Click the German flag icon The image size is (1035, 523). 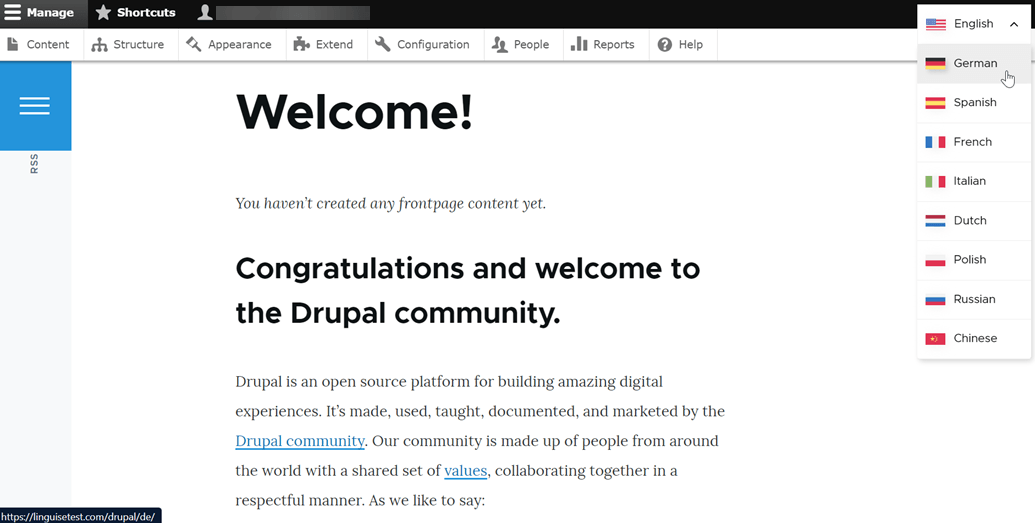pyautogui.click(x=935, y=63)
